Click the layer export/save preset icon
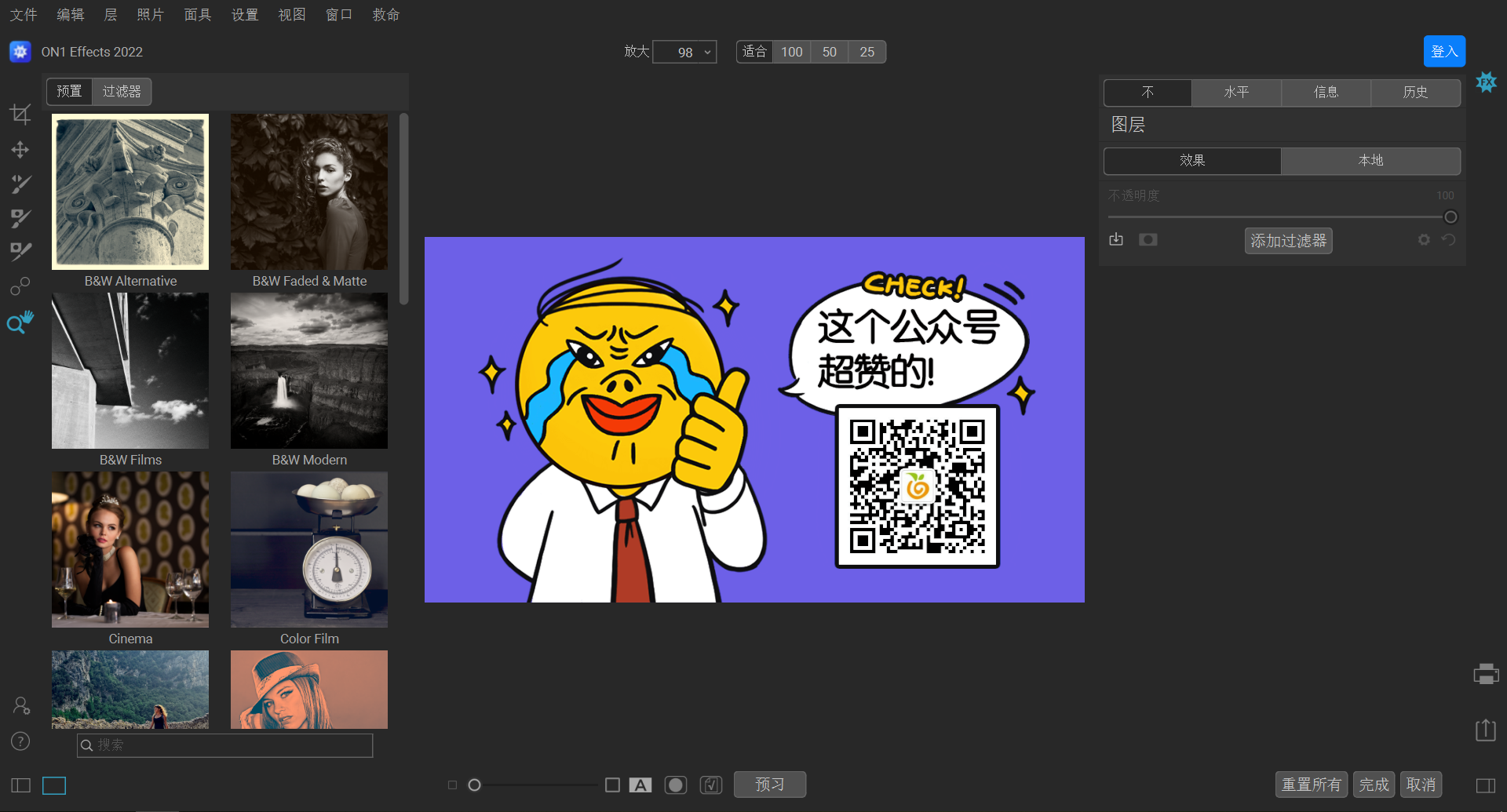The height and width of the screenshot is (812, 1507). [1116, 239]
